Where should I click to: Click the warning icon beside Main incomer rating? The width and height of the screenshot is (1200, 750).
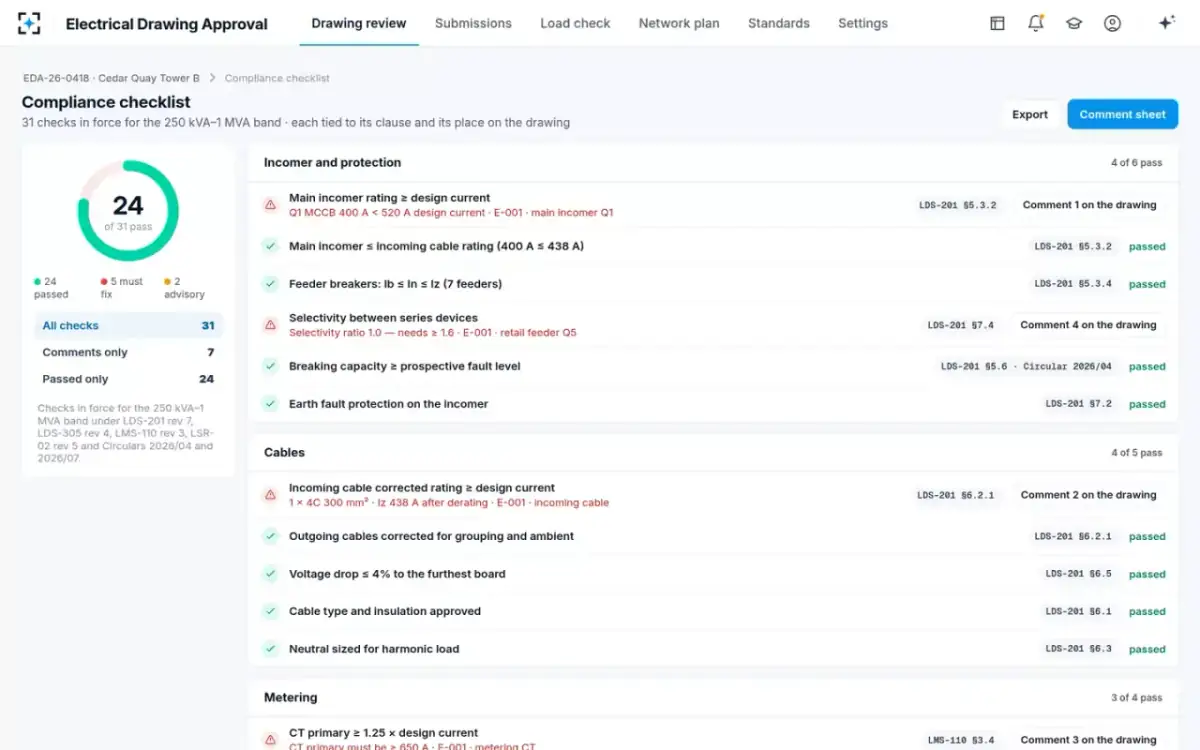[x=270, y=205]
